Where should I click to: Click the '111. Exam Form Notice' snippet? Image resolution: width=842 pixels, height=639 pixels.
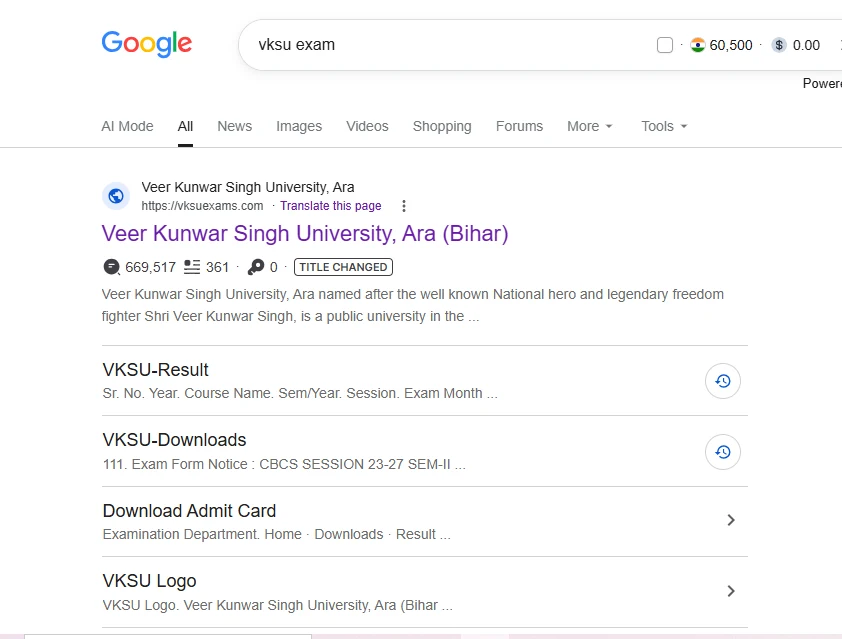[284, 464]
